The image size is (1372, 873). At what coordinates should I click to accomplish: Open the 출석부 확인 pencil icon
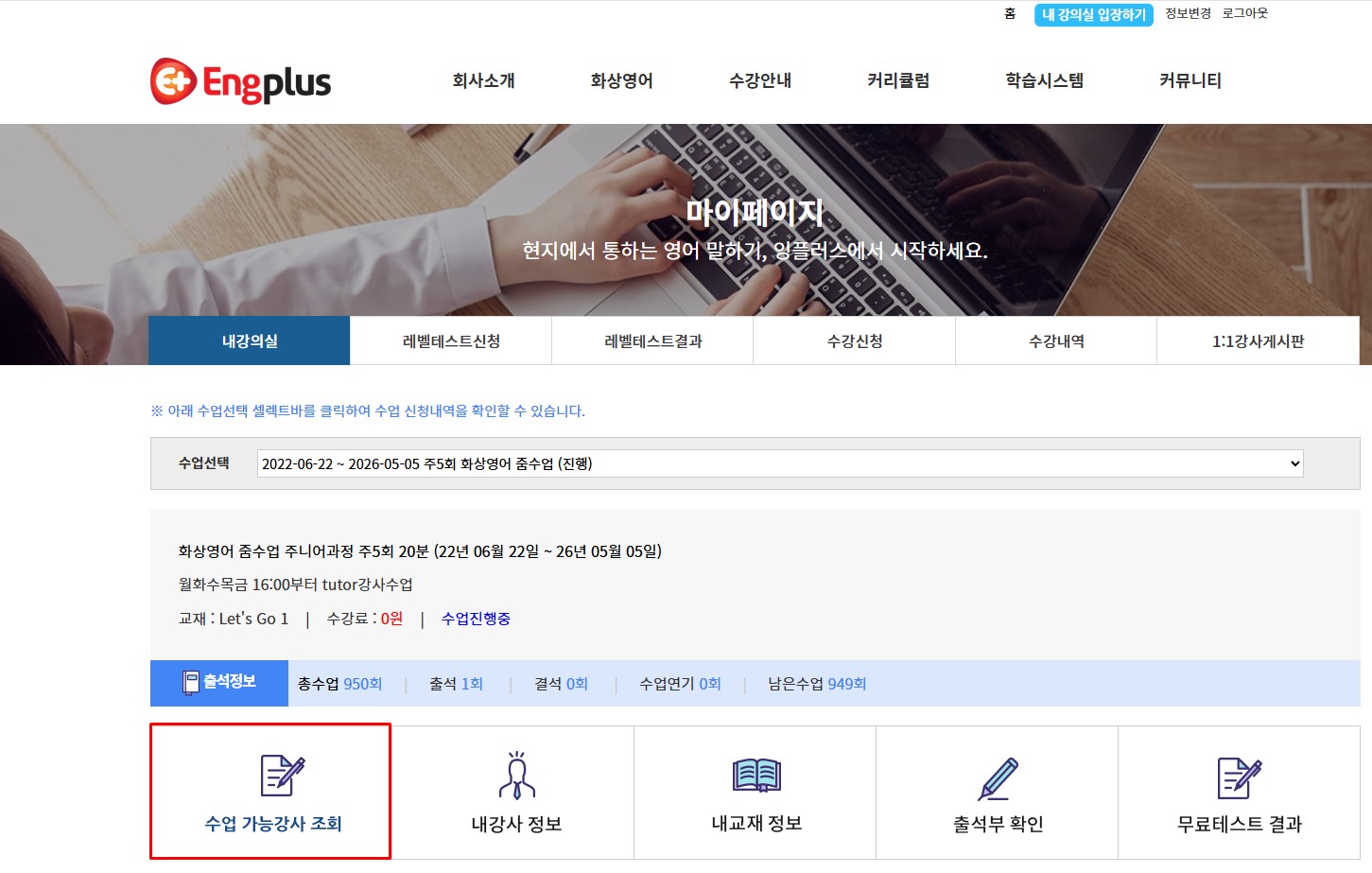coord(998,778)
